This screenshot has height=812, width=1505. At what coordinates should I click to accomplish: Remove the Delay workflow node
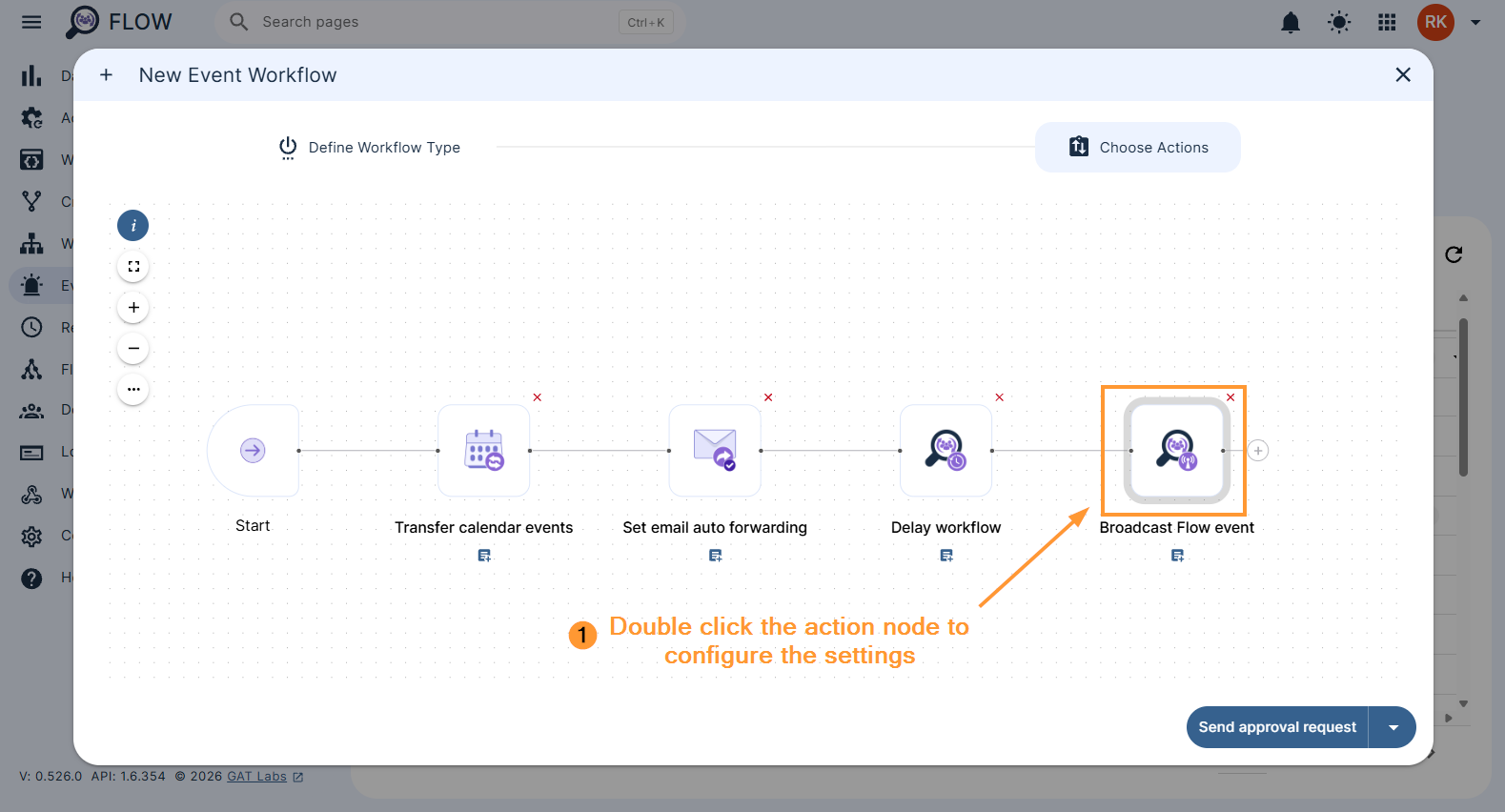pyautogui.click(x=1000, y=397)
